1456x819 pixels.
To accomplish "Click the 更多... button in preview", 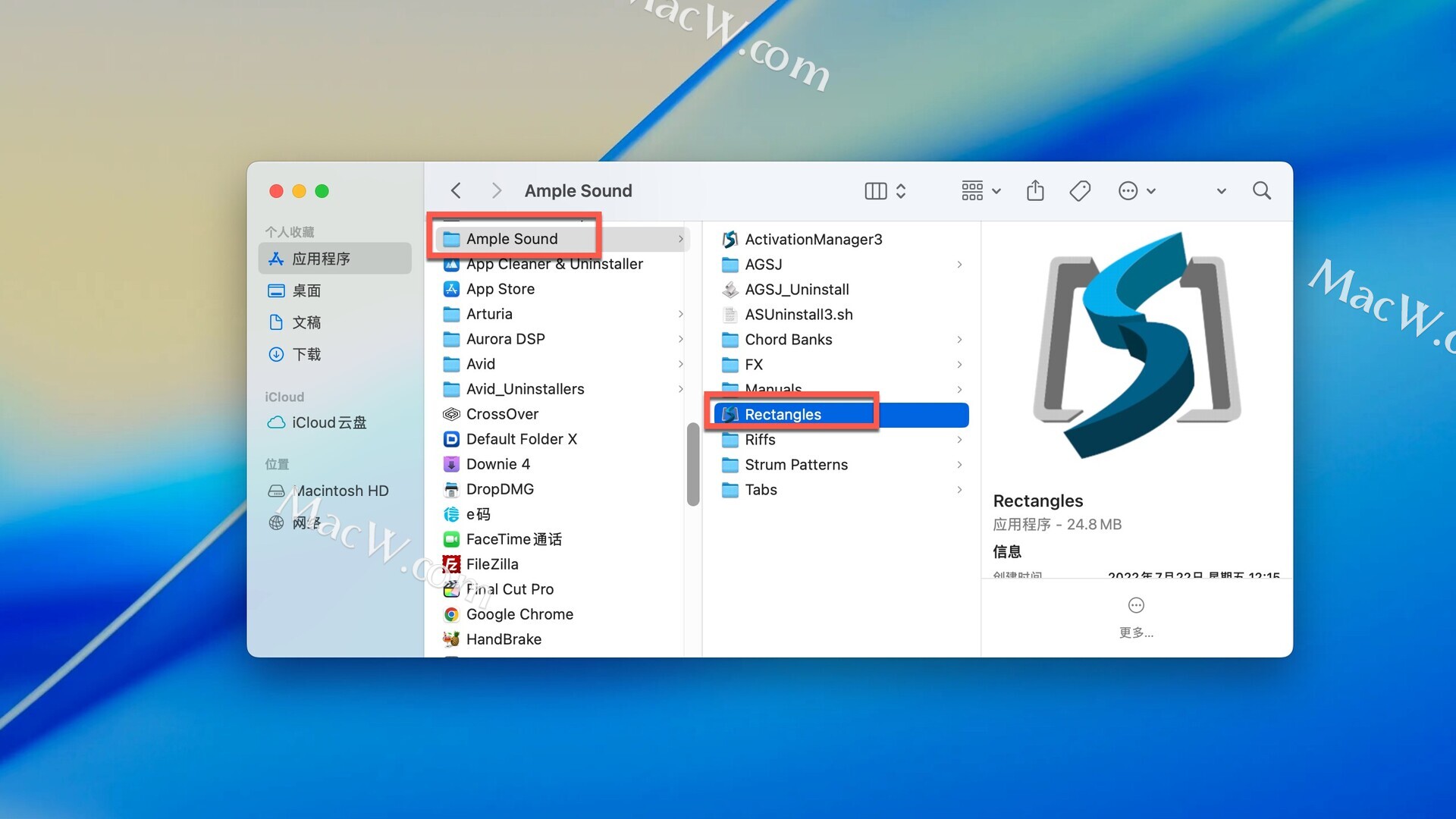I will tap(1136, 617).
